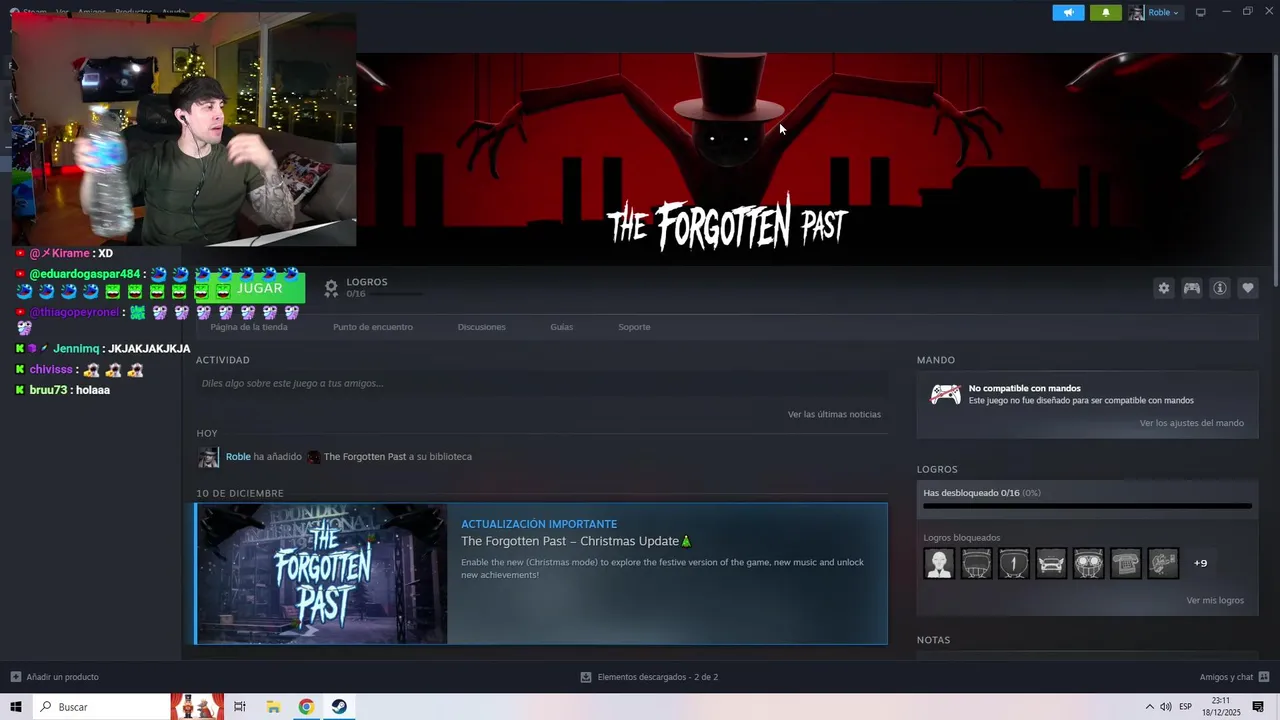1280x720 pixels.
Task: Open Elementos descargados downloads status
Action: (649, 677)
